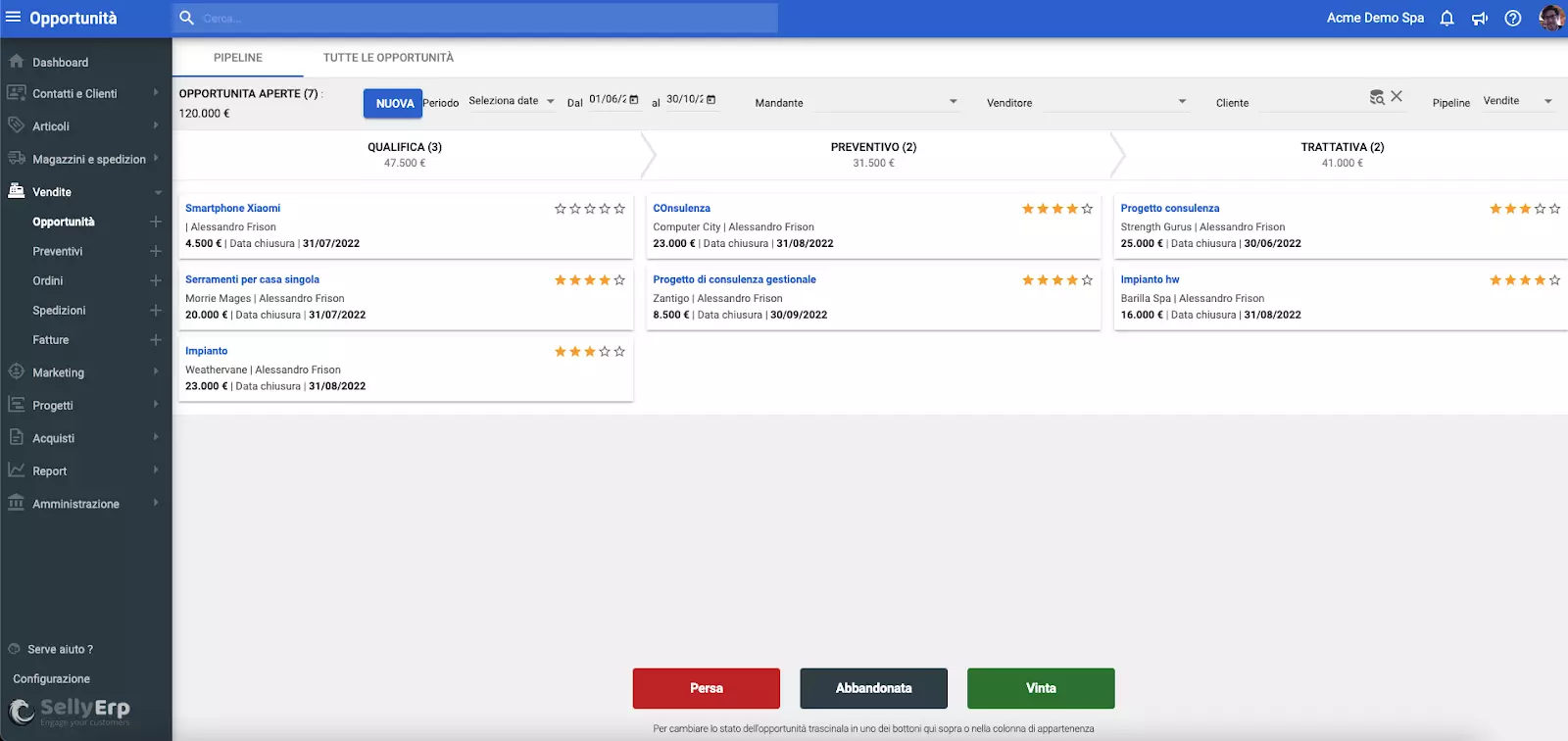Click the NUOVA button
The image size is (1568, 741).
pos(393,103)
